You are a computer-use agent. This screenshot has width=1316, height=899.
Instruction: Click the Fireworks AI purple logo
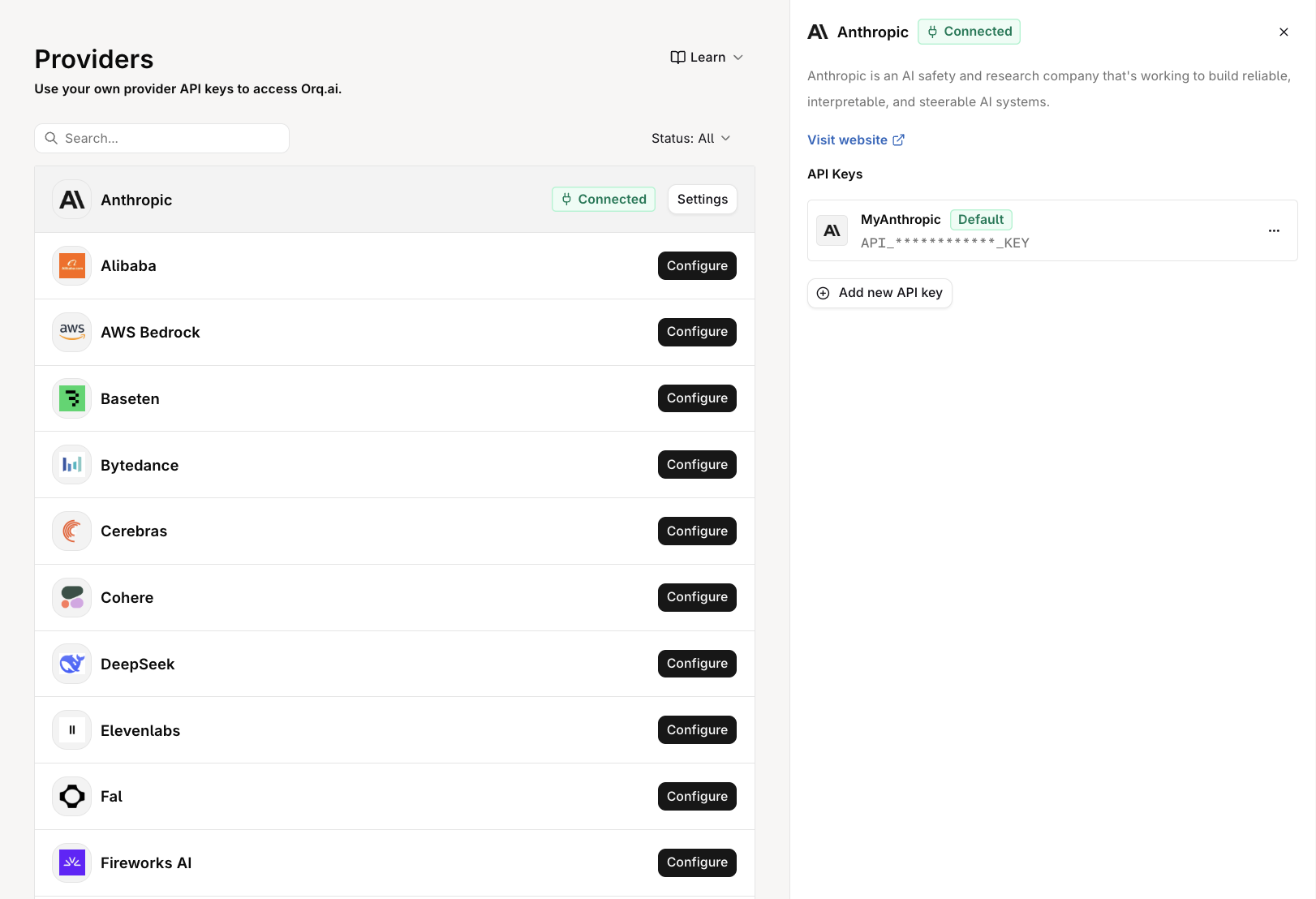coord(72,862)
